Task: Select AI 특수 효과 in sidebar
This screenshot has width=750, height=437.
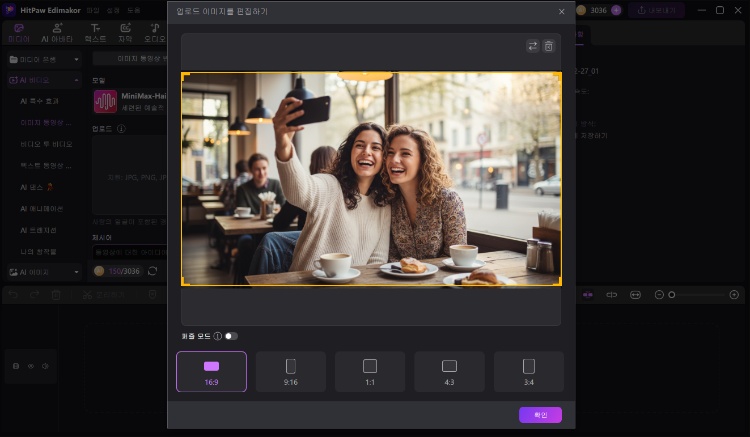Action: [x=39, y=101]
